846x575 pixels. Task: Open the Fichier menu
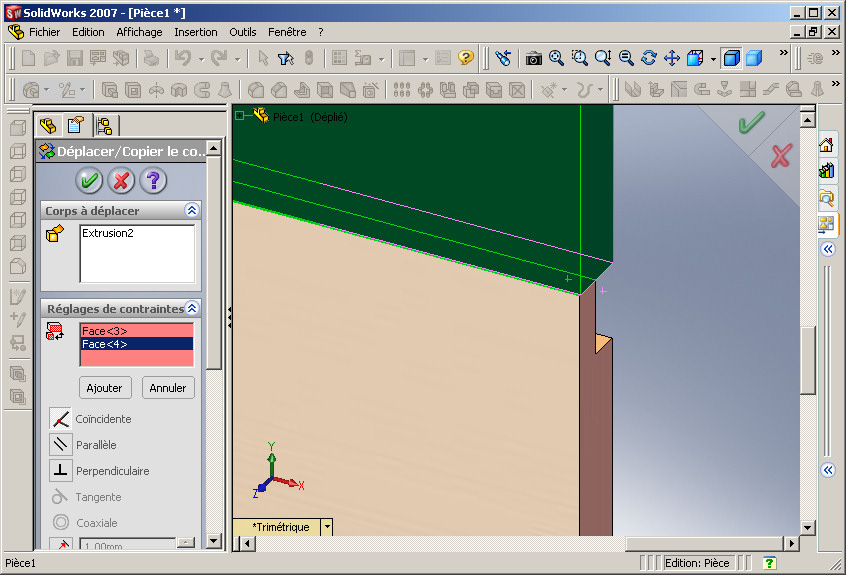click(44, 32)
